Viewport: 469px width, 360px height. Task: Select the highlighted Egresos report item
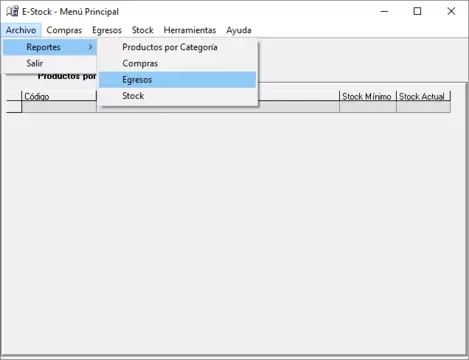tap(178, 80)
